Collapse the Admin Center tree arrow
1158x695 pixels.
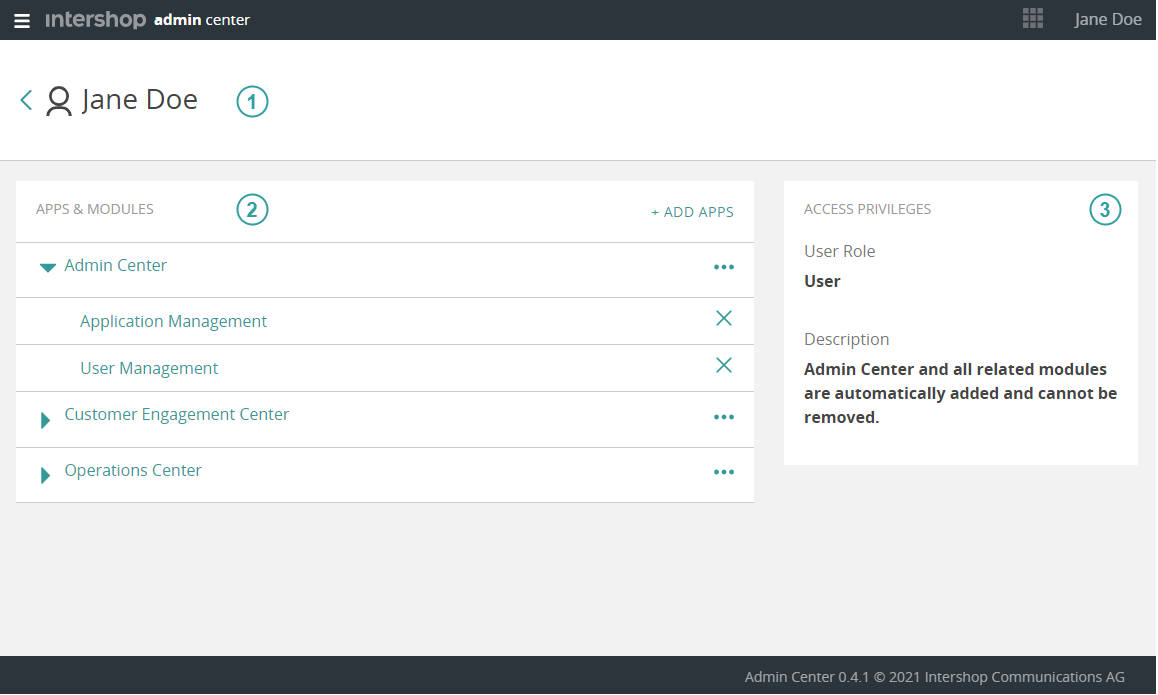click(x=47, y=267)
